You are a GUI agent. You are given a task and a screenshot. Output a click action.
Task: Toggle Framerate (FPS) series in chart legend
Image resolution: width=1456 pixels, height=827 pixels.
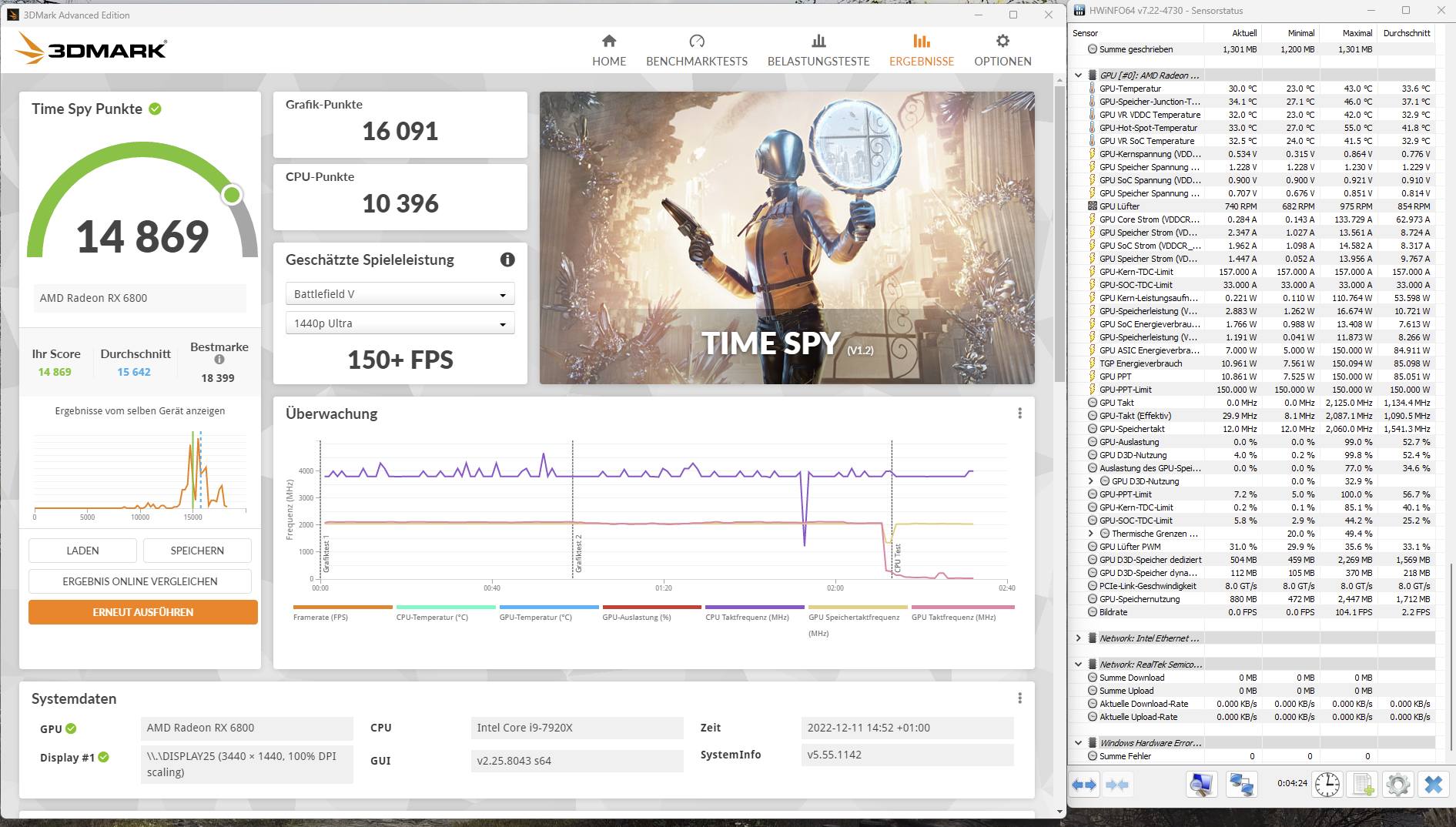pos(343,613)
